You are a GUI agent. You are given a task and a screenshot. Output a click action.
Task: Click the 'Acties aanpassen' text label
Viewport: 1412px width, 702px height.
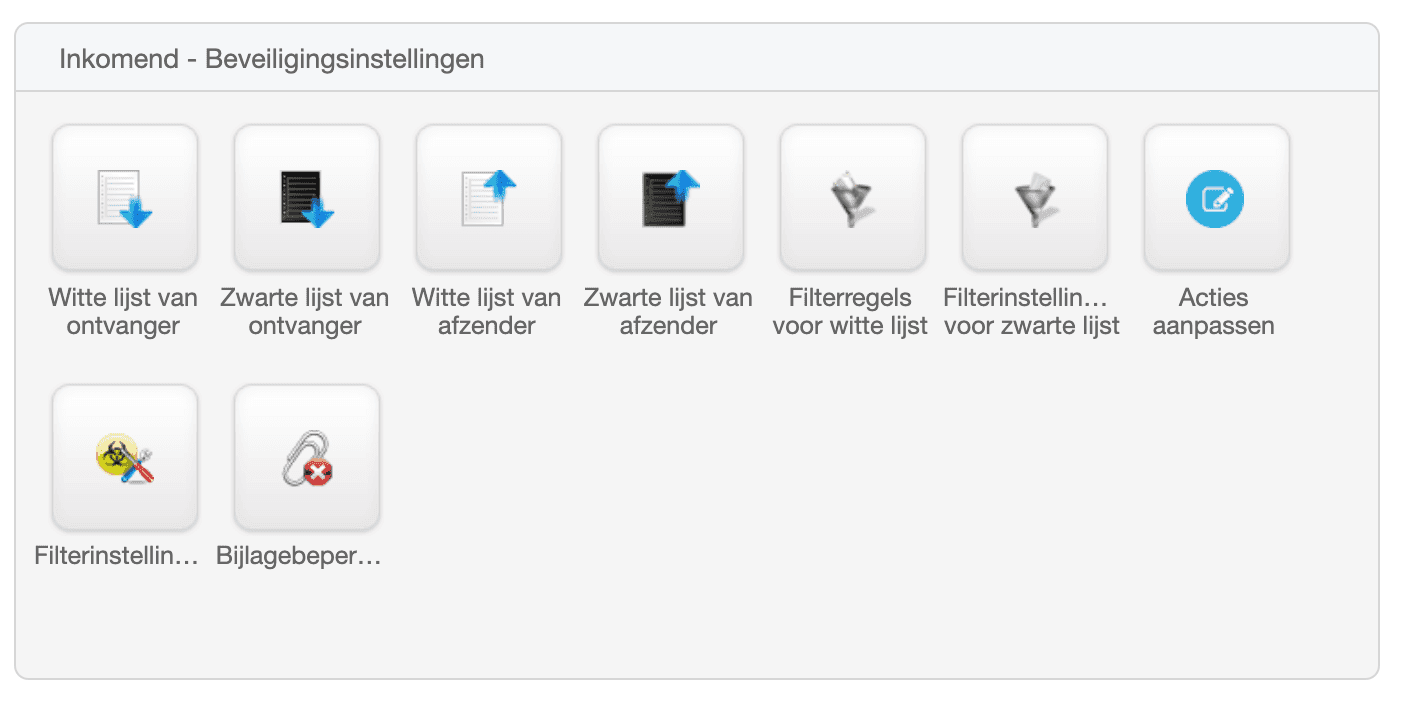coord(1213,312)
